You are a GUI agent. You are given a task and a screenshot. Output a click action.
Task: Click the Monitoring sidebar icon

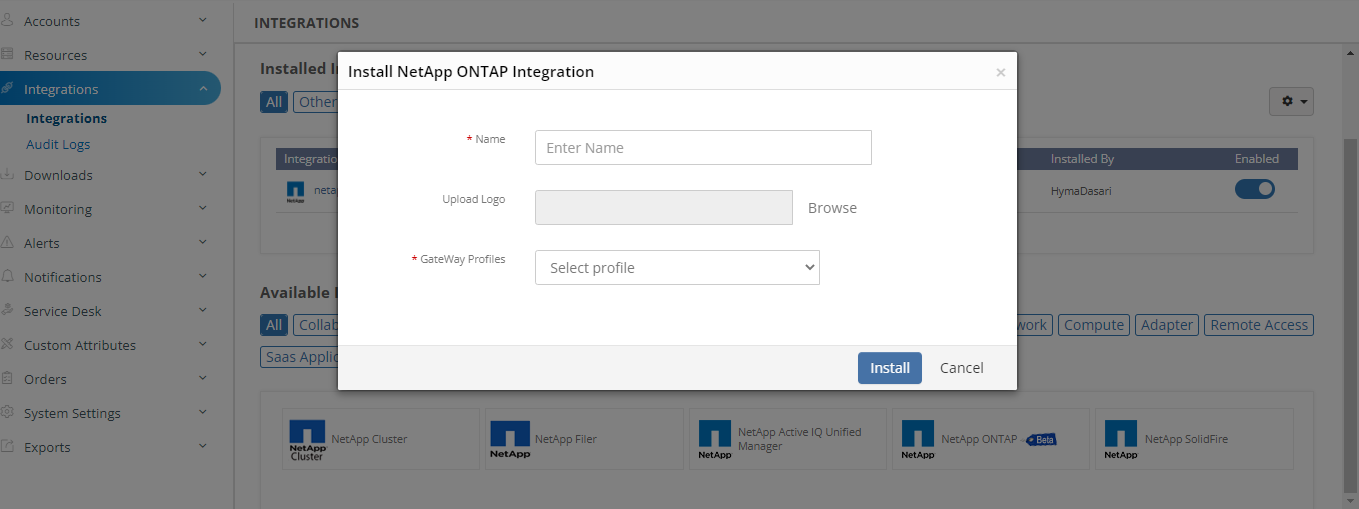coord(7,208)
